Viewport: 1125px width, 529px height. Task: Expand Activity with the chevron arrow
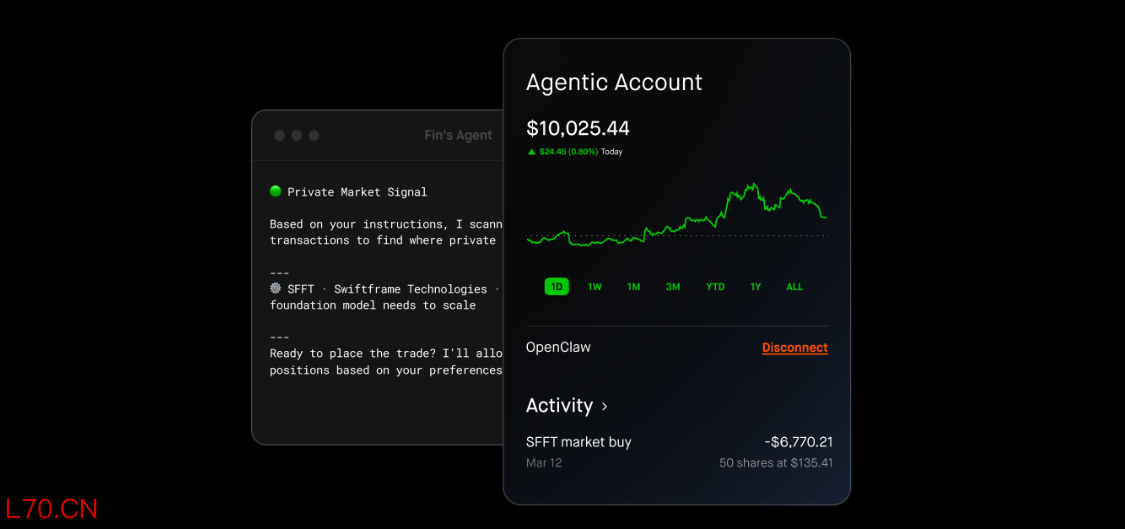tap(605, 406)
